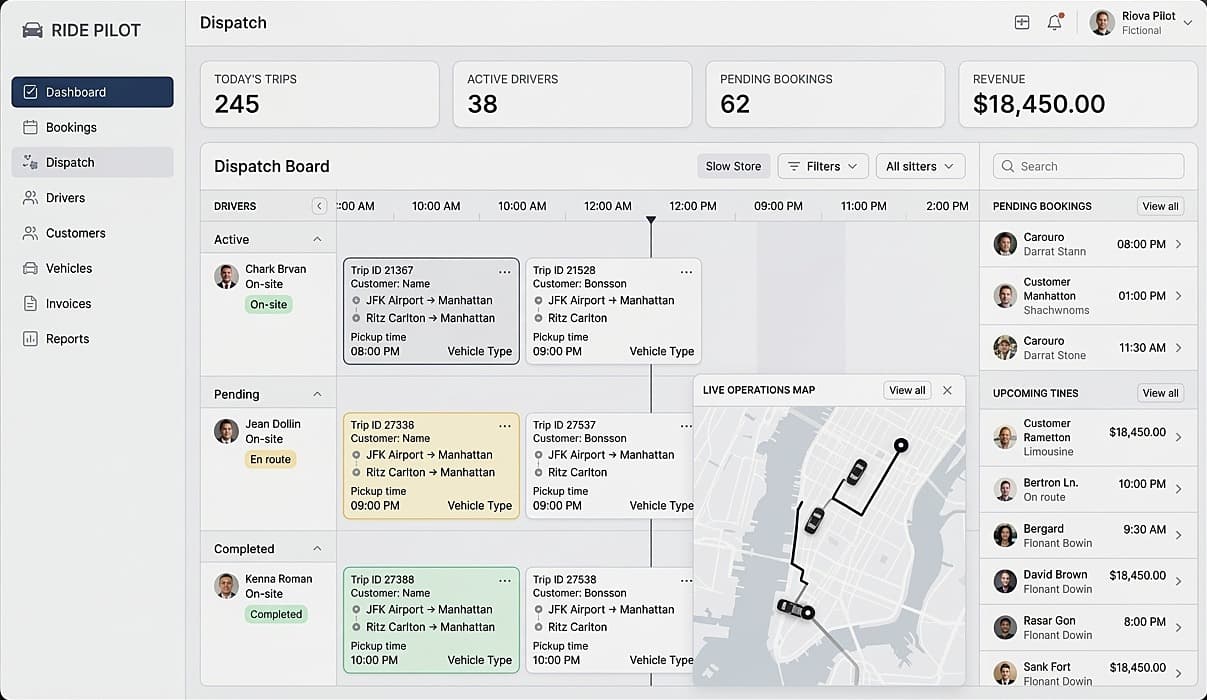
Task: Click the upper car marker on the map
Action: pos(856,471)
